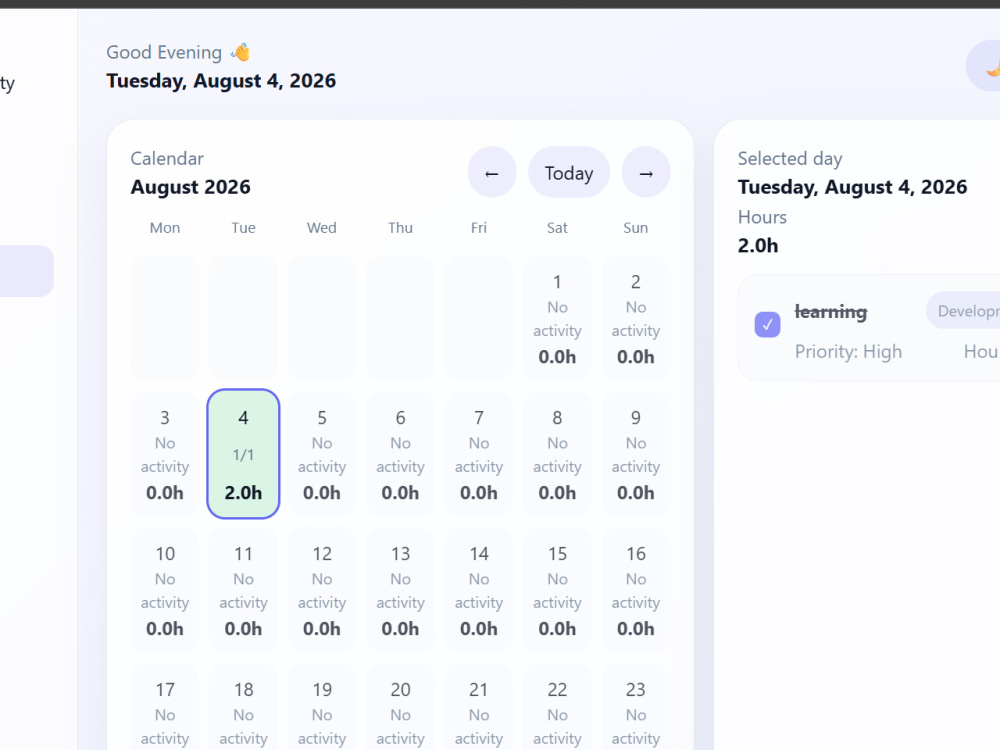Click the Sun column header
Viewport: 1000px width, 750px height.
[x=635, y=228]
